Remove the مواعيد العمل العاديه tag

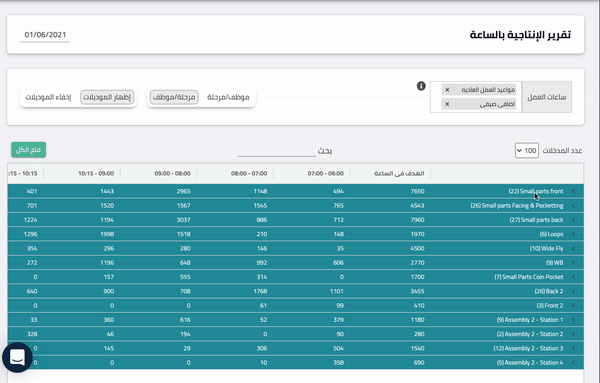tap(447, 90)
